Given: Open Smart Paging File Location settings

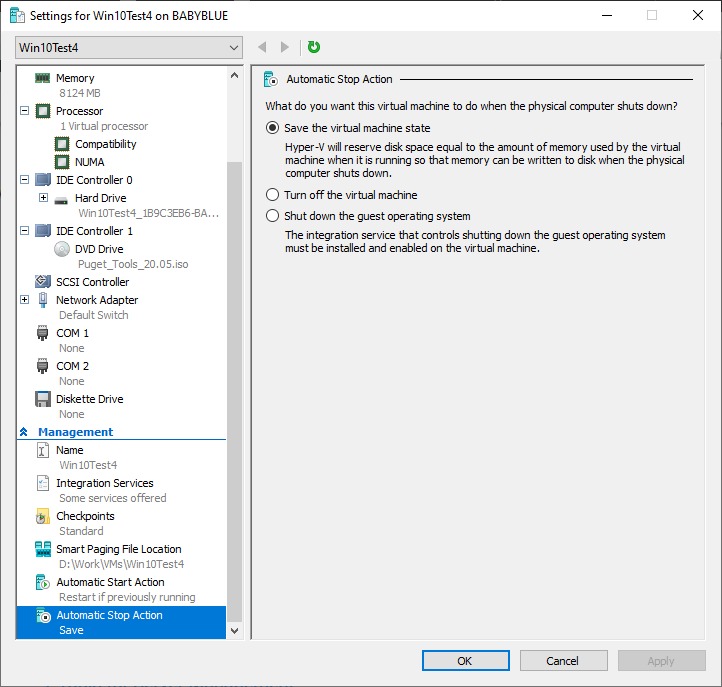Looking at the screenshot, I should coord(118,549).
